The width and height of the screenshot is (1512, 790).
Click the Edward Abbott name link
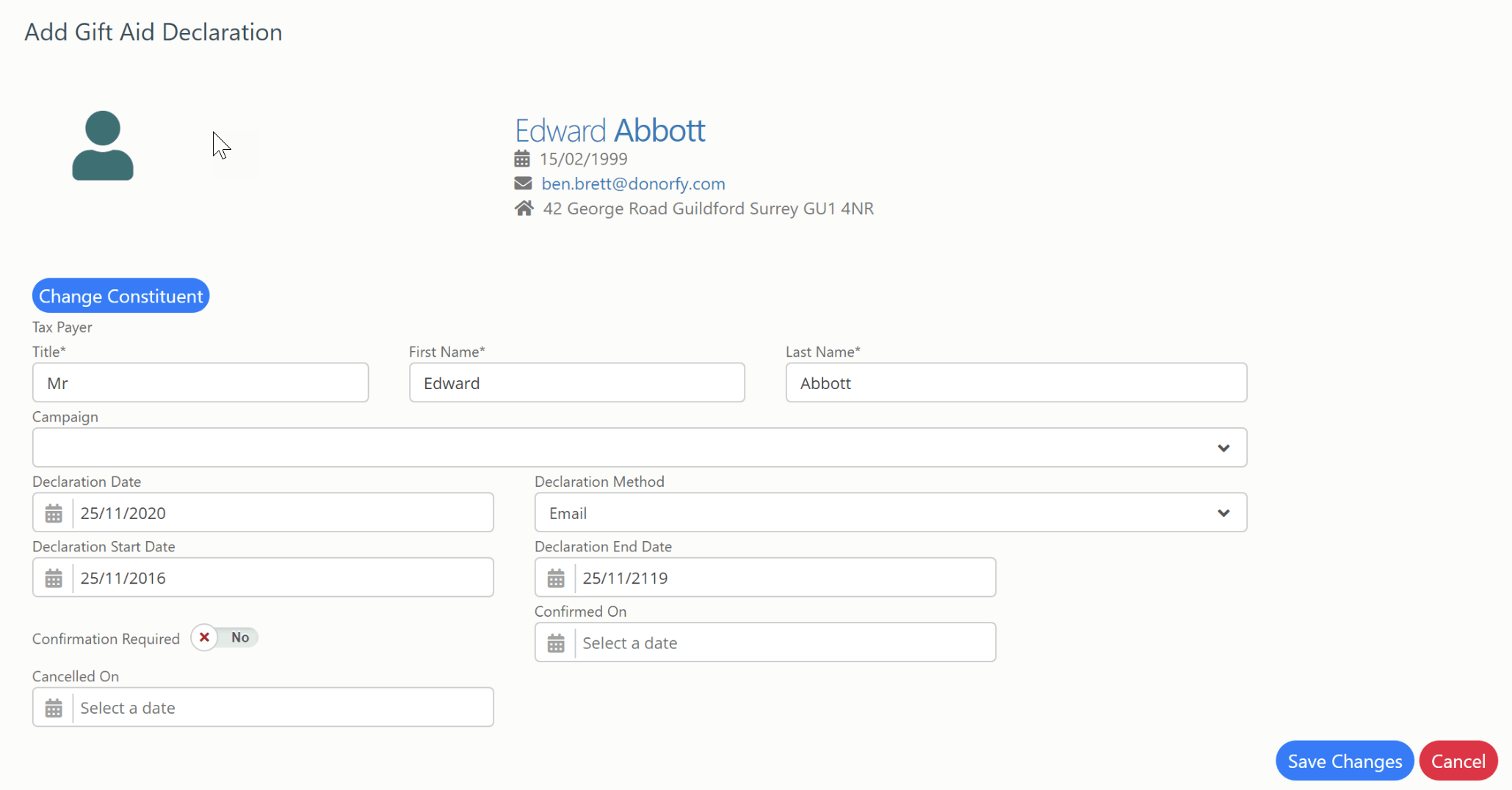pyautogui.click(x=609, y=130)
